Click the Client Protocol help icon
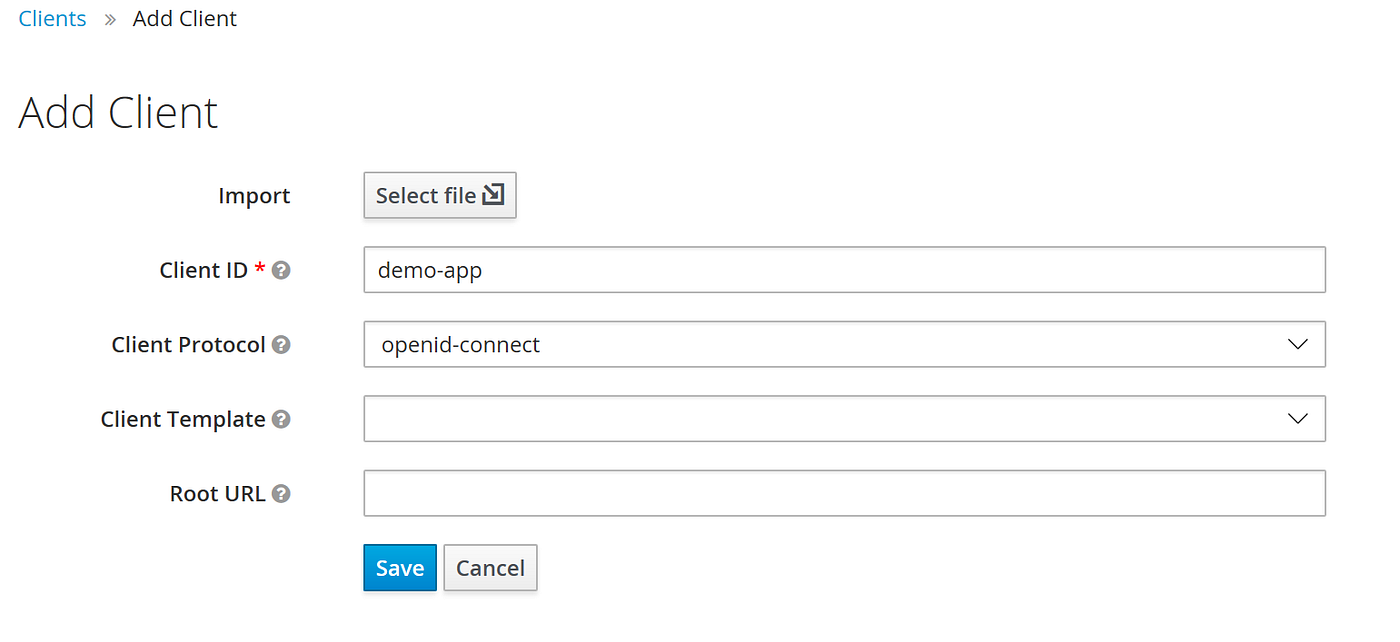 pos(282,344)
